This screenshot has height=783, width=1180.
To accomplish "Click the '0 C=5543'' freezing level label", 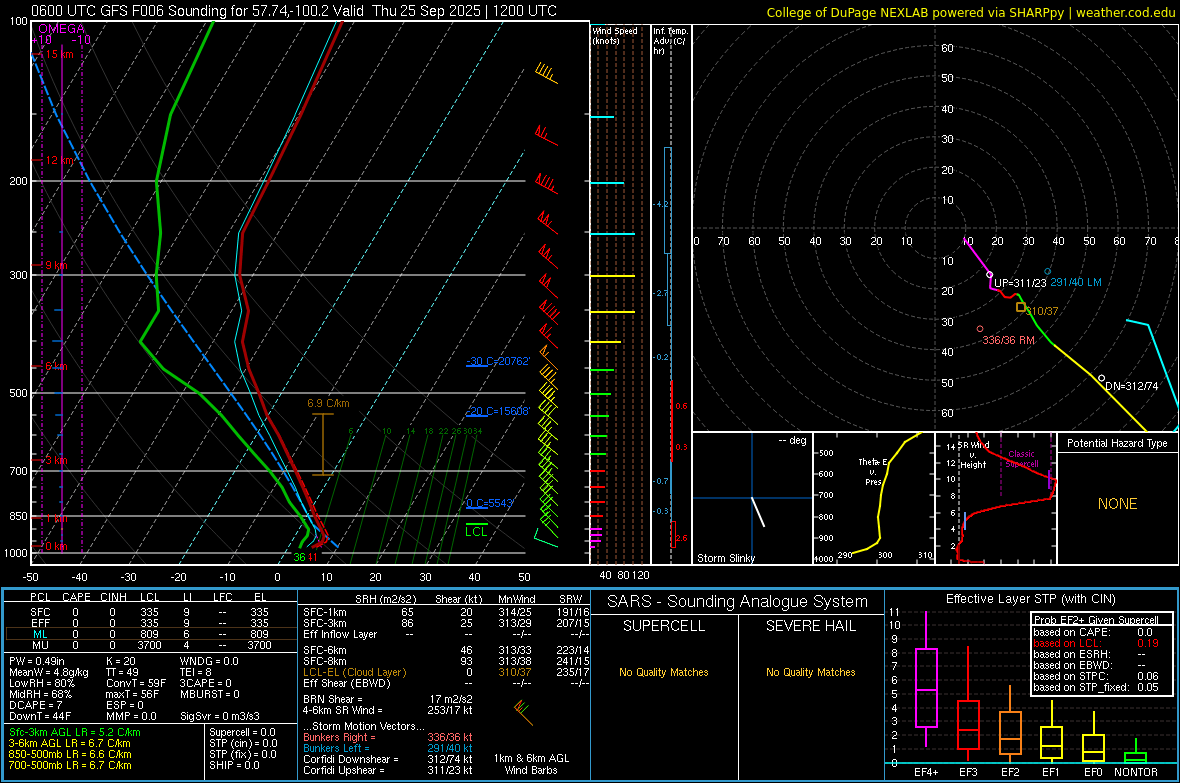I will pos(490,503).
